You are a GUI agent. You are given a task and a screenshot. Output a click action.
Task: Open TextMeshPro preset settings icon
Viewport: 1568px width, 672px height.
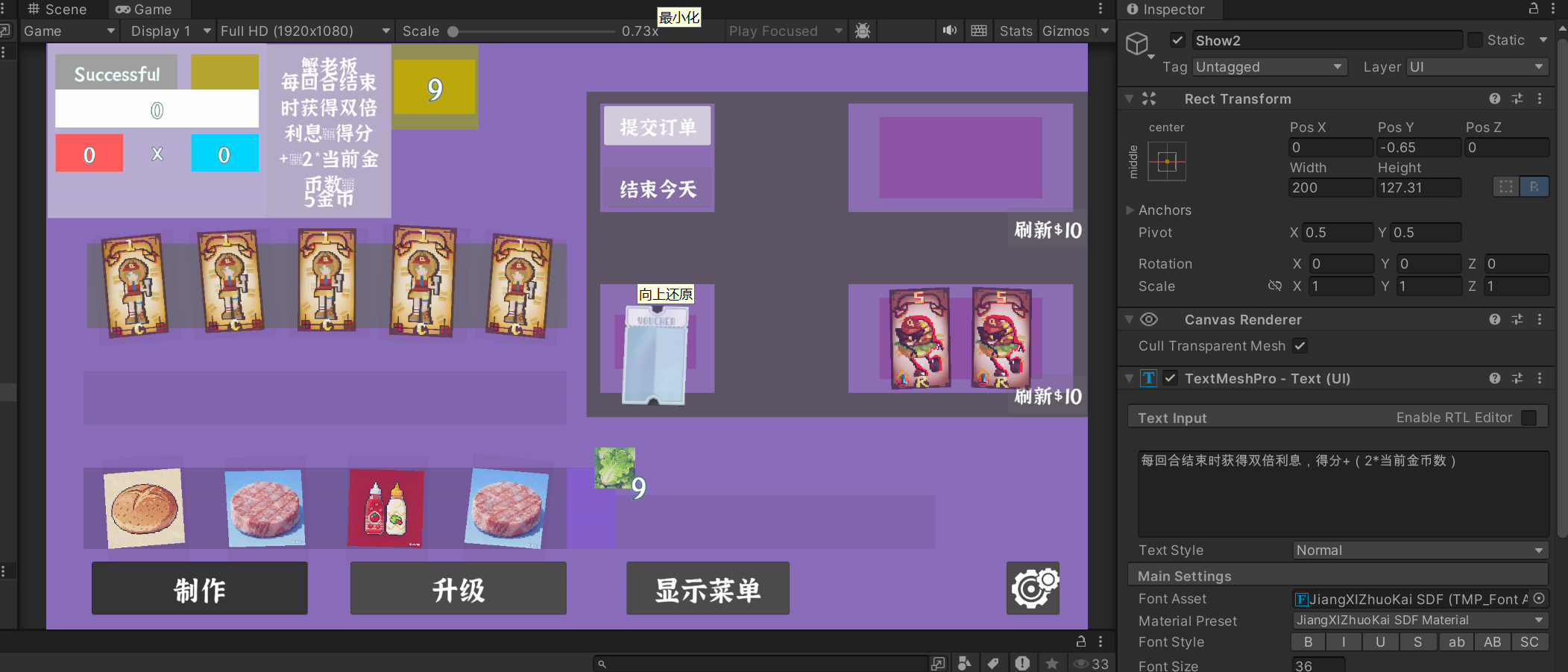[x=1517, y=378]
